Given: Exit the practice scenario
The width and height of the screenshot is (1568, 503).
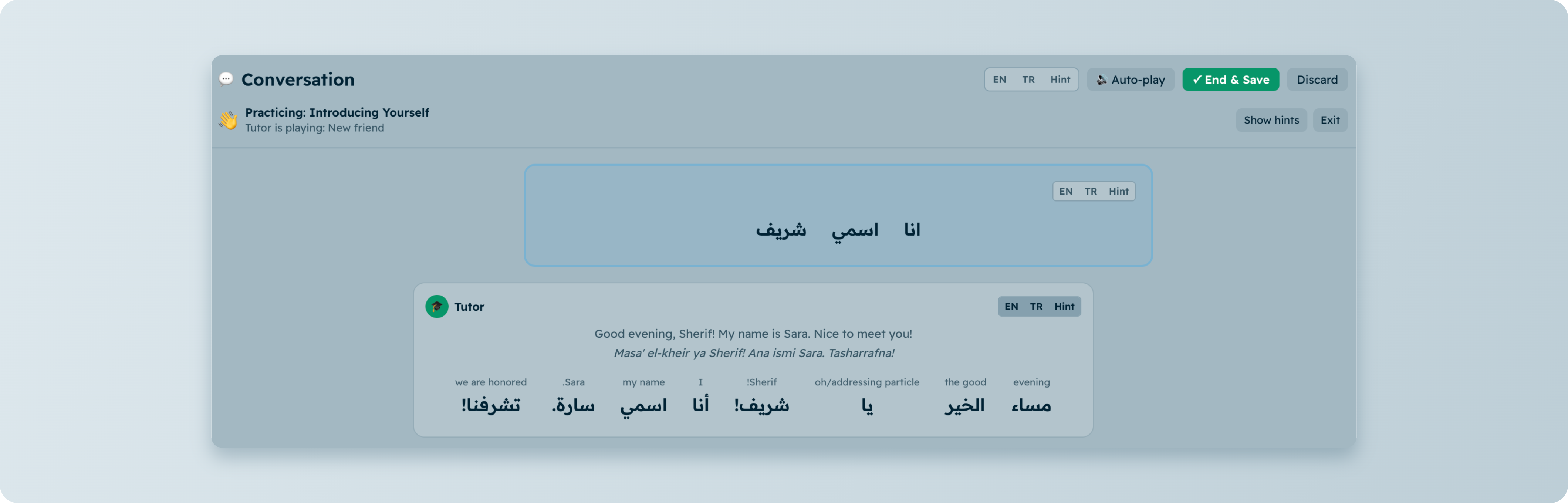Looking at the screenshot, I should [x=1329, y=120].
